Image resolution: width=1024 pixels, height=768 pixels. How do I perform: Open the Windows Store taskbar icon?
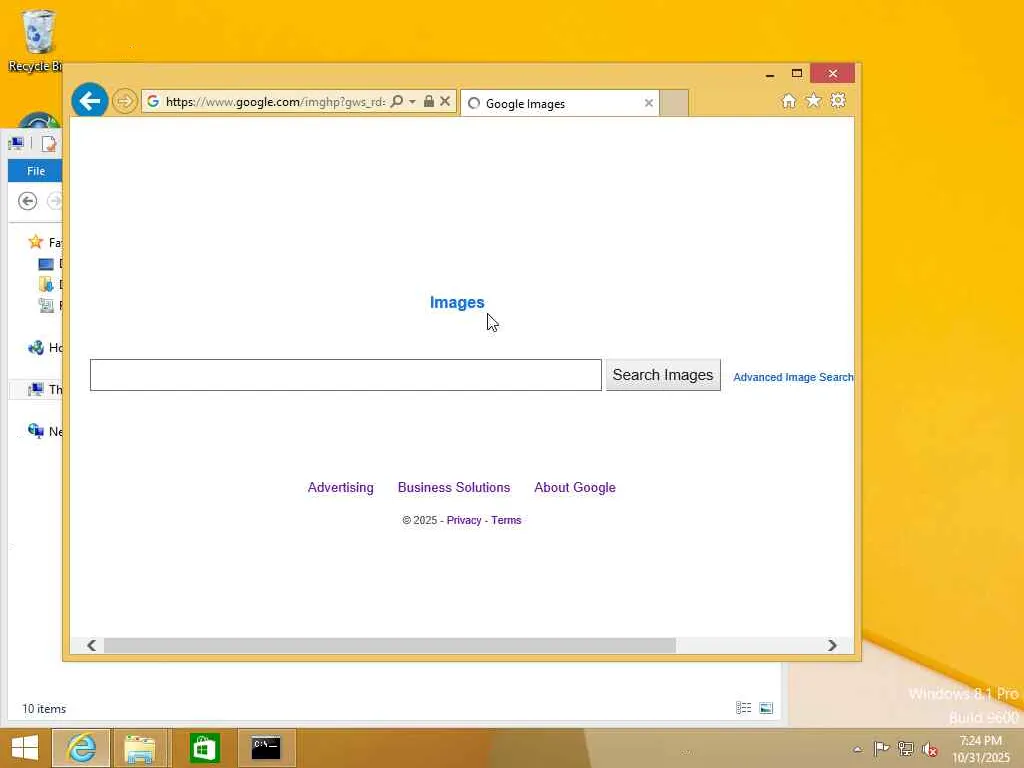204,748
